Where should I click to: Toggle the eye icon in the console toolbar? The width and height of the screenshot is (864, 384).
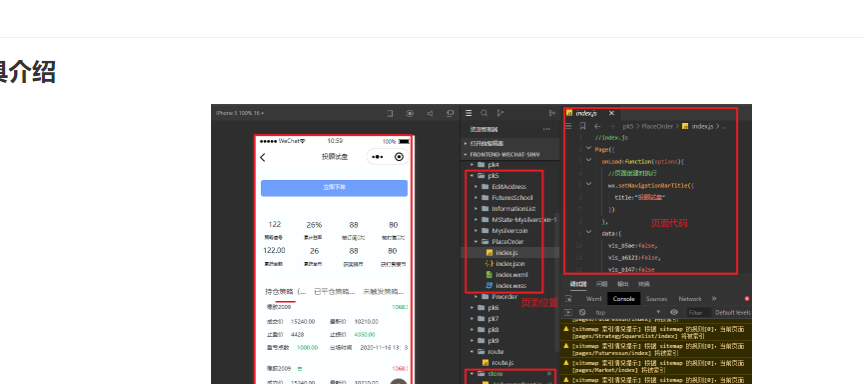[673, 312]
